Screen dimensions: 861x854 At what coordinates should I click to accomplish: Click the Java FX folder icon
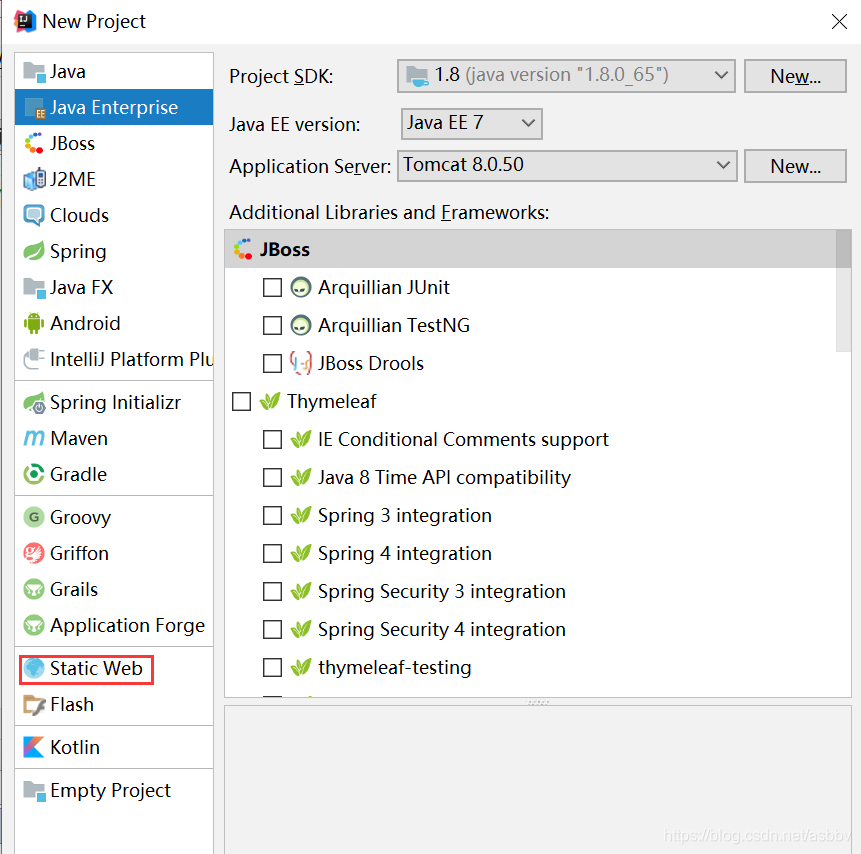(x=34, y=288)
